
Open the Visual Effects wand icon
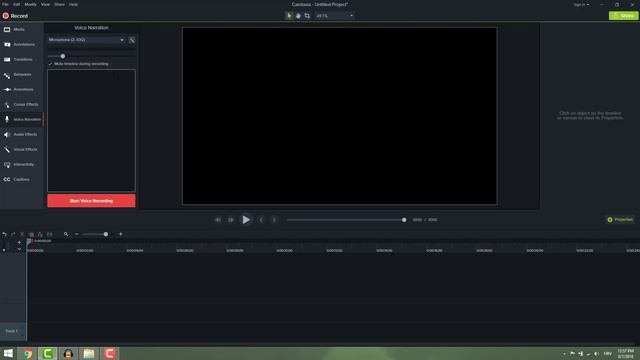pos(7,149)
